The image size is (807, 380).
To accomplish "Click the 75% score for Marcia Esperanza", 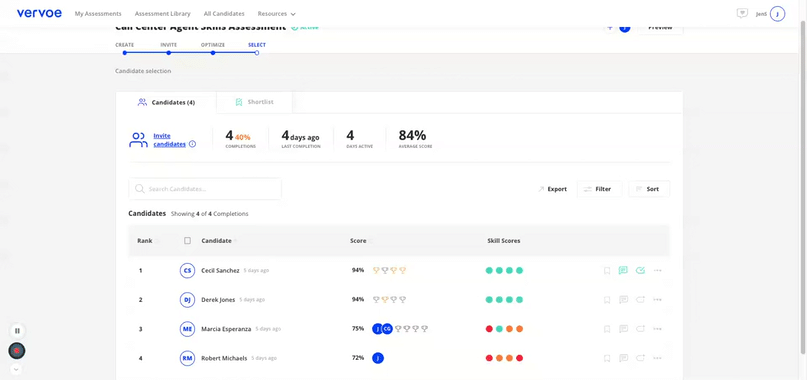I will click(x=358, y=329).
